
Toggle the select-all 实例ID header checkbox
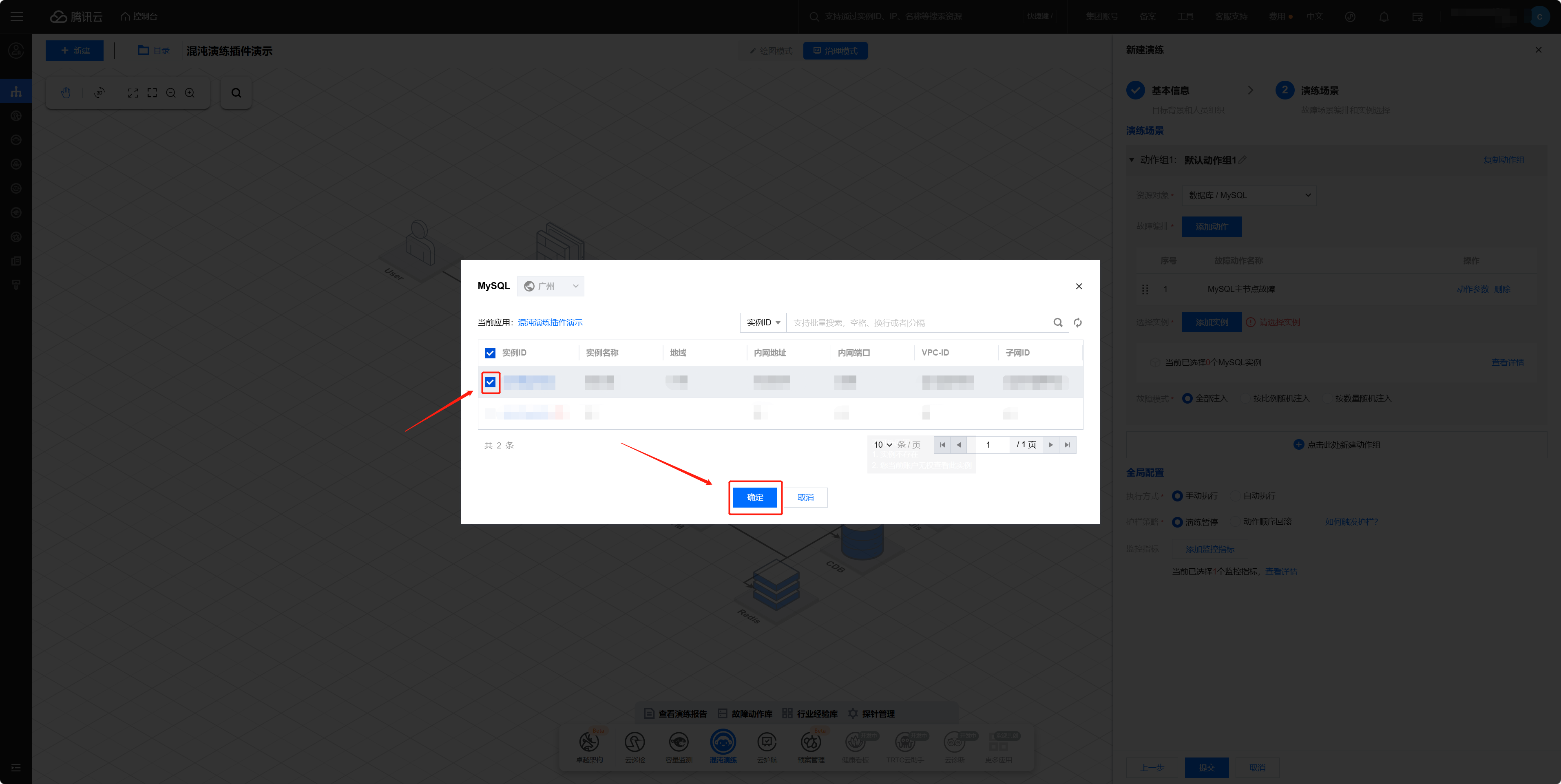490,353
